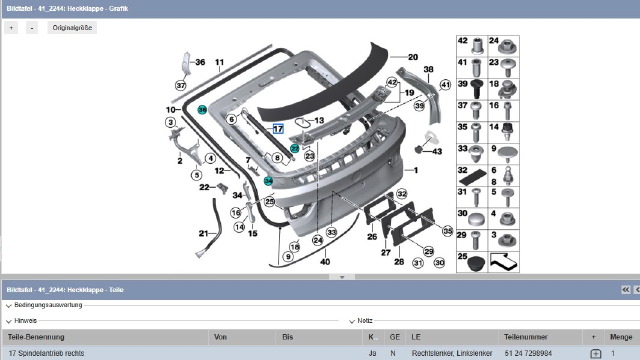Screen dimensions: 640x360
Task: Select screw 42 thumbnail in legend
Action: pos(472,46)
